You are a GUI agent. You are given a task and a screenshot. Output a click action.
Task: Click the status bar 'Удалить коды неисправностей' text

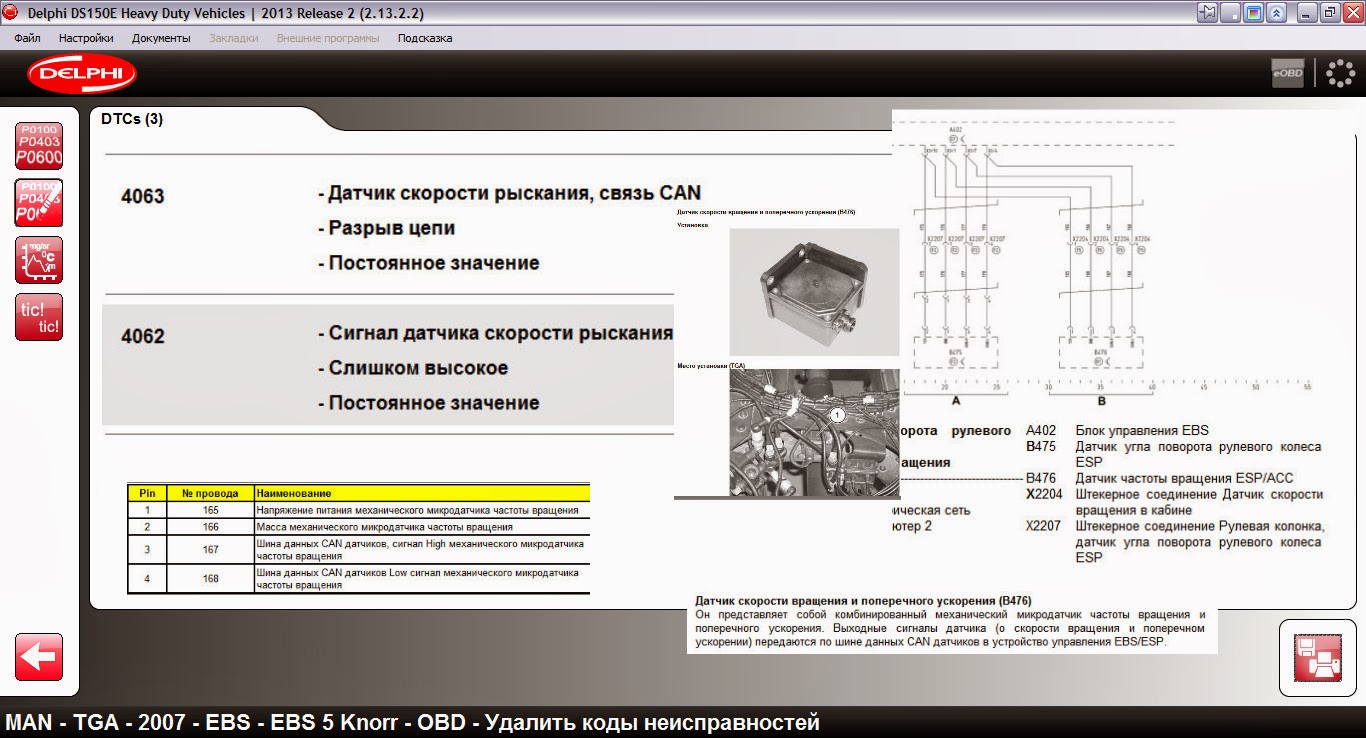point(652,722)
